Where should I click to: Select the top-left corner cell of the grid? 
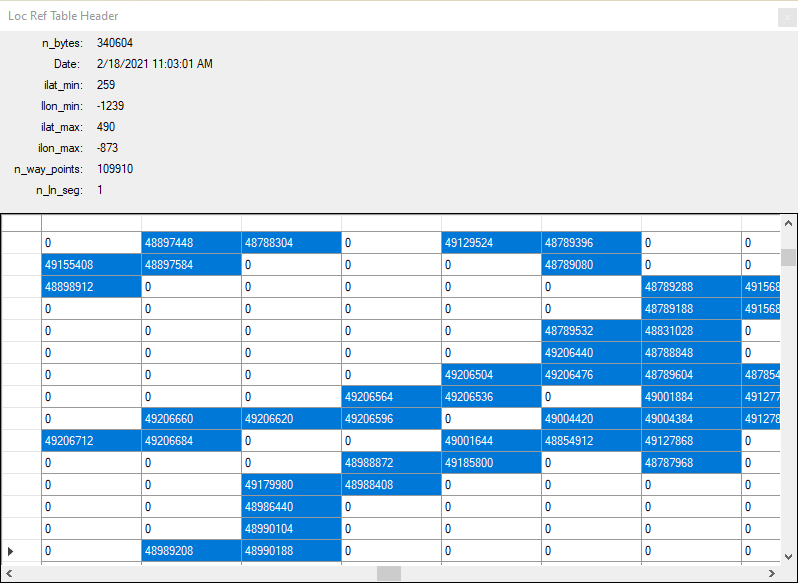[x=20, y=222]
